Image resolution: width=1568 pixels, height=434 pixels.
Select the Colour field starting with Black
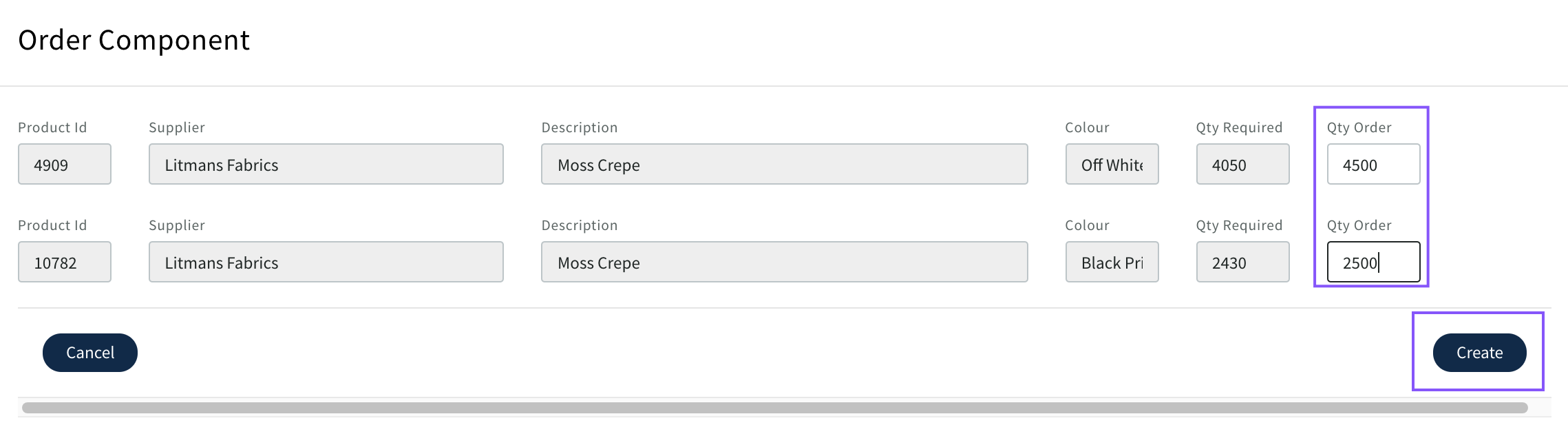tap(1112, 262)
